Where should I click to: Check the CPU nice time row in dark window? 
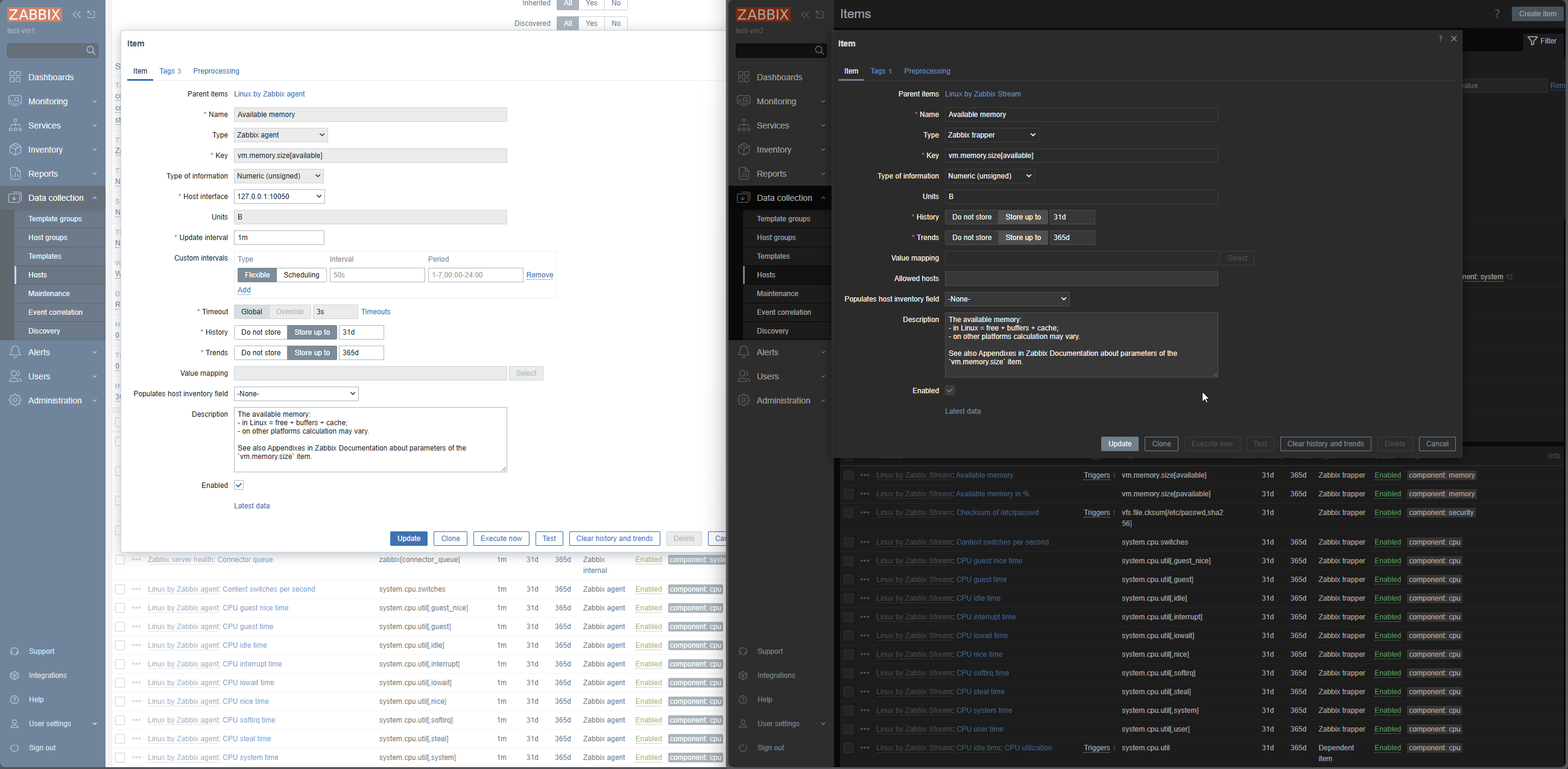click(848, 655)
